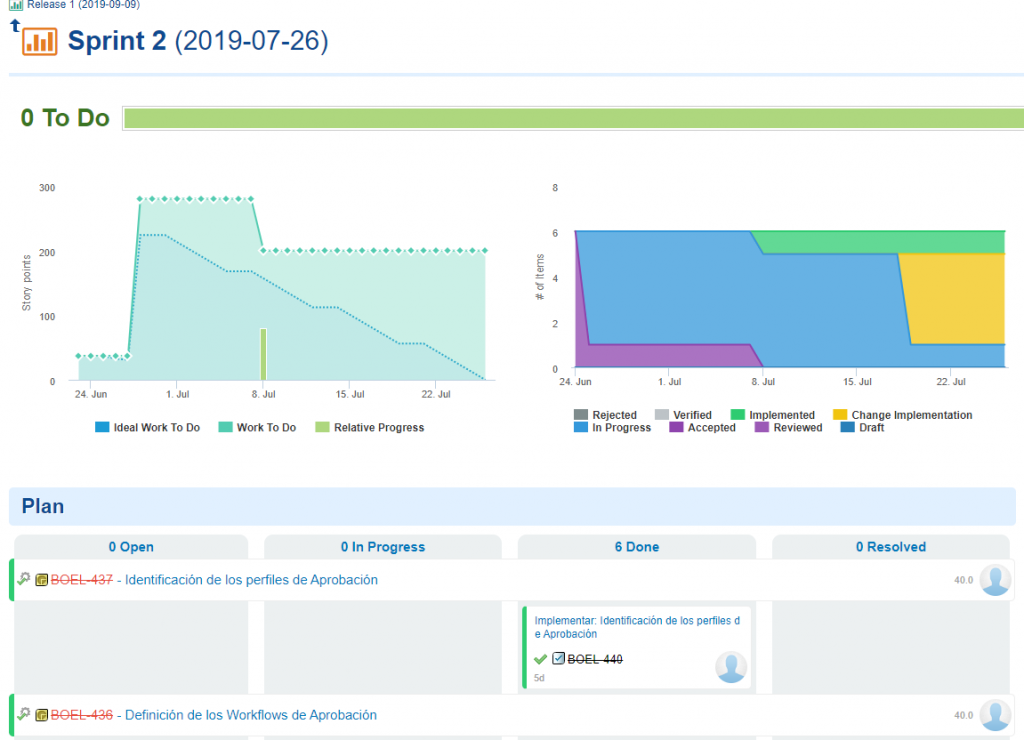
Task: Open the BOEL-437 Identificación de los perfiles link
Action: pyautogui.click(x=251, y=580)
